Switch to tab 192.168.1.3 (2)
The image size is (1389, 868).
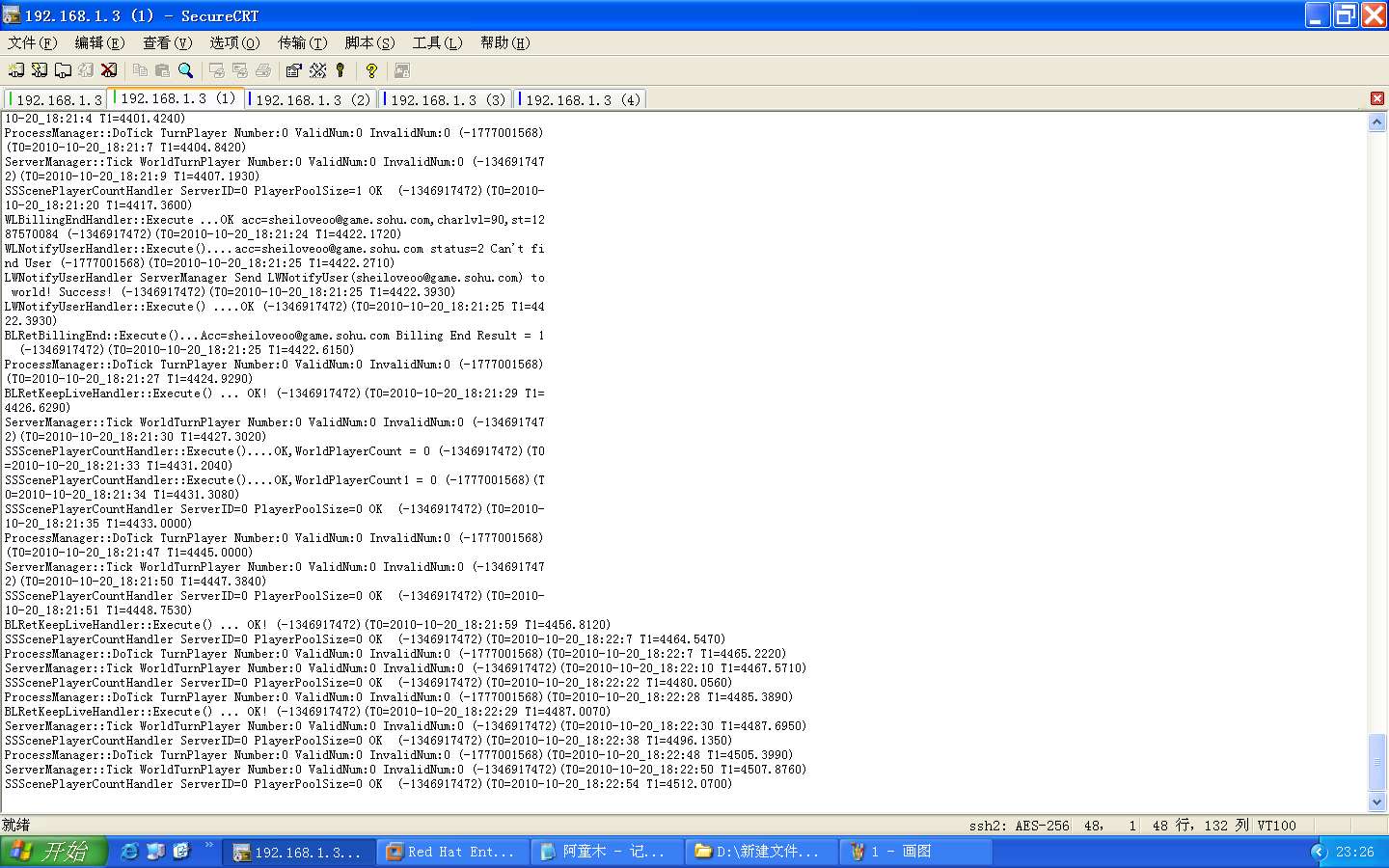312,99
